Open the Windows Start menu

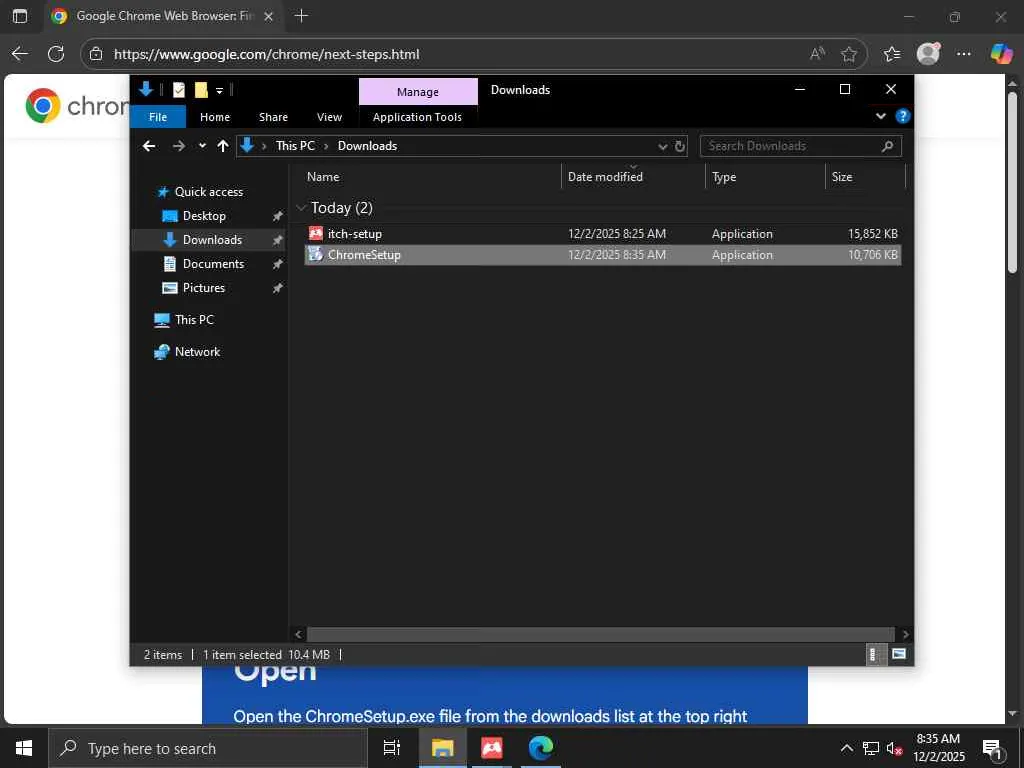(x=24, y=748)
